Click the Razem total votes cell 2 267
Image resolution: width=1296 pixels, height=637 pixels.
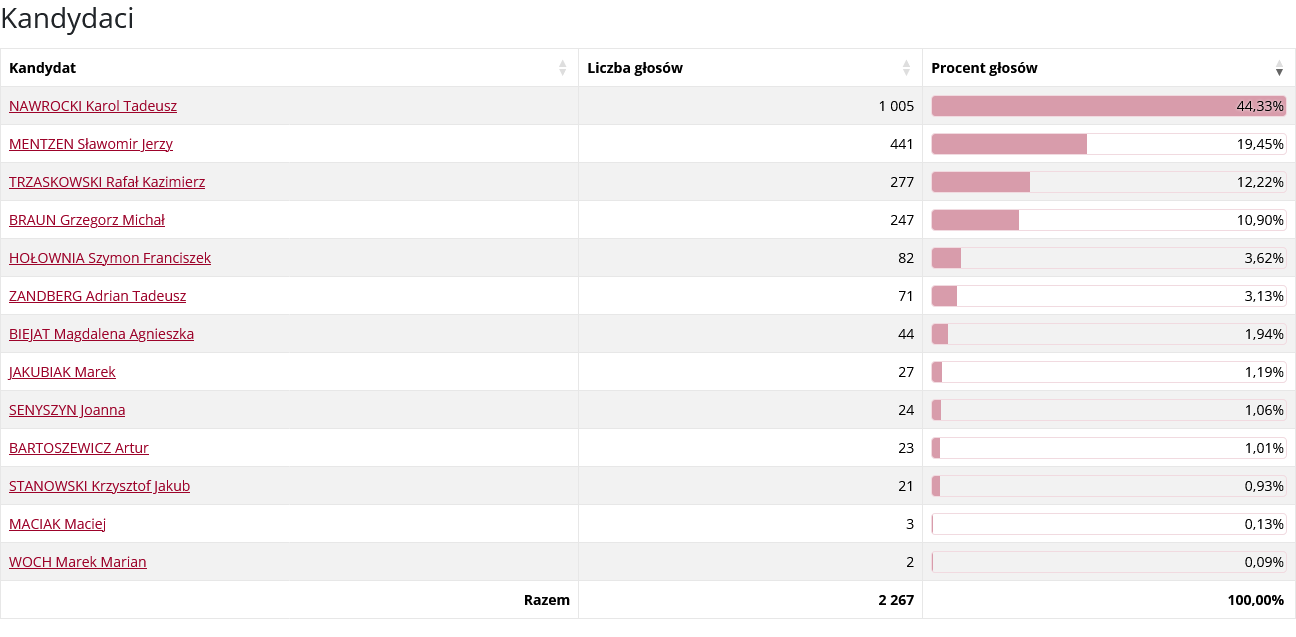(896, 600)
